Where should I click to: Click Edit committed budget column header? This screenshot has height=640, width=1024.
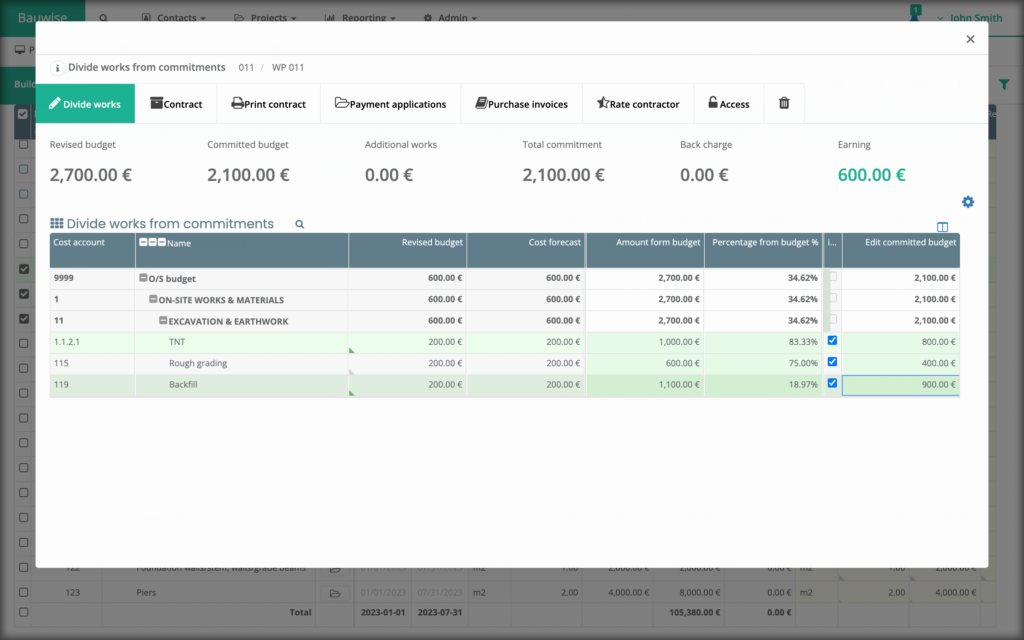tap(901, 250)
